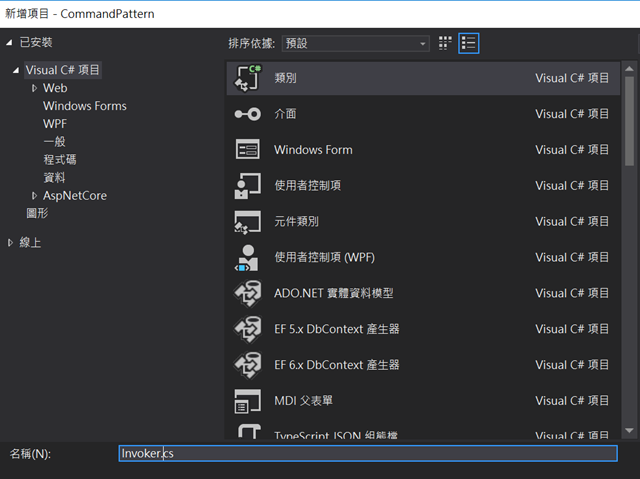The height and width of the screenshot is (479, 640).
Task: Click the template list scroll down arrow
Action: (629, 430)
